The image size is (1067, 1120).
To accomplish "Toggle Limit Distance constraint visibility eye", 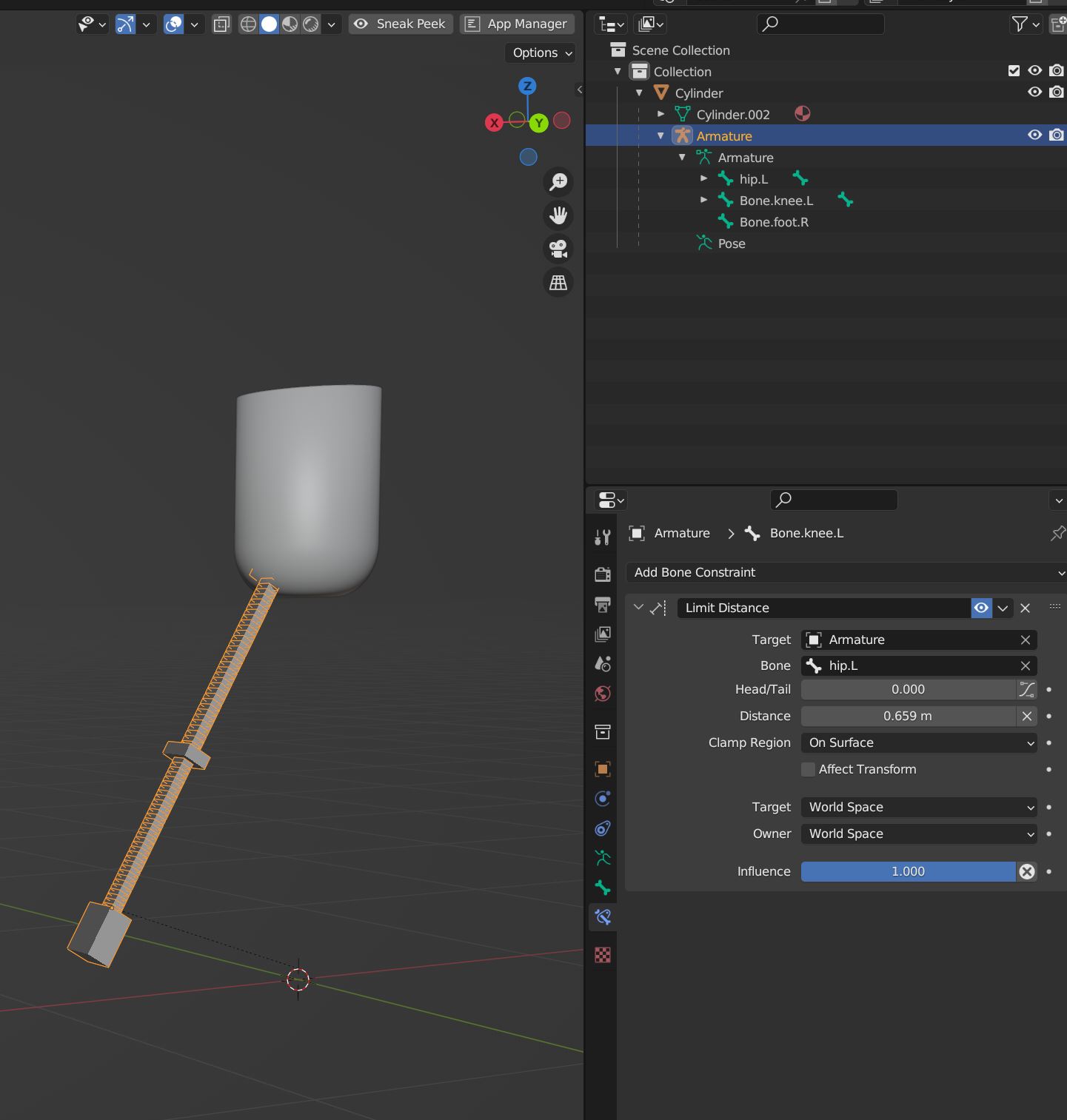I will [981, 608].
